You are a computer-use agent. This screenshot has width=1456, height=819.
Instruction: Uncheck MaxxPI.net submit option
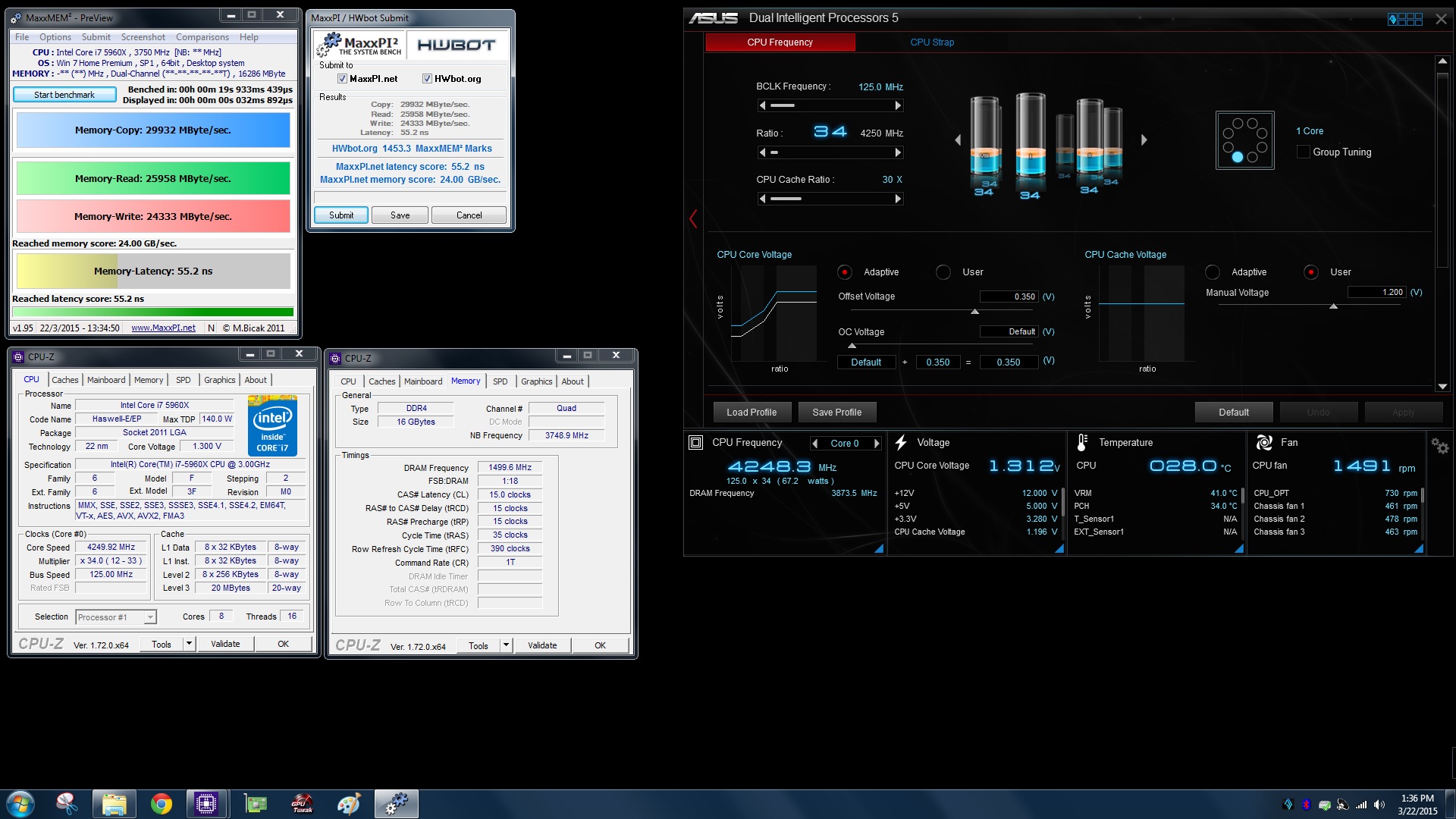click(x=342, y=79)
